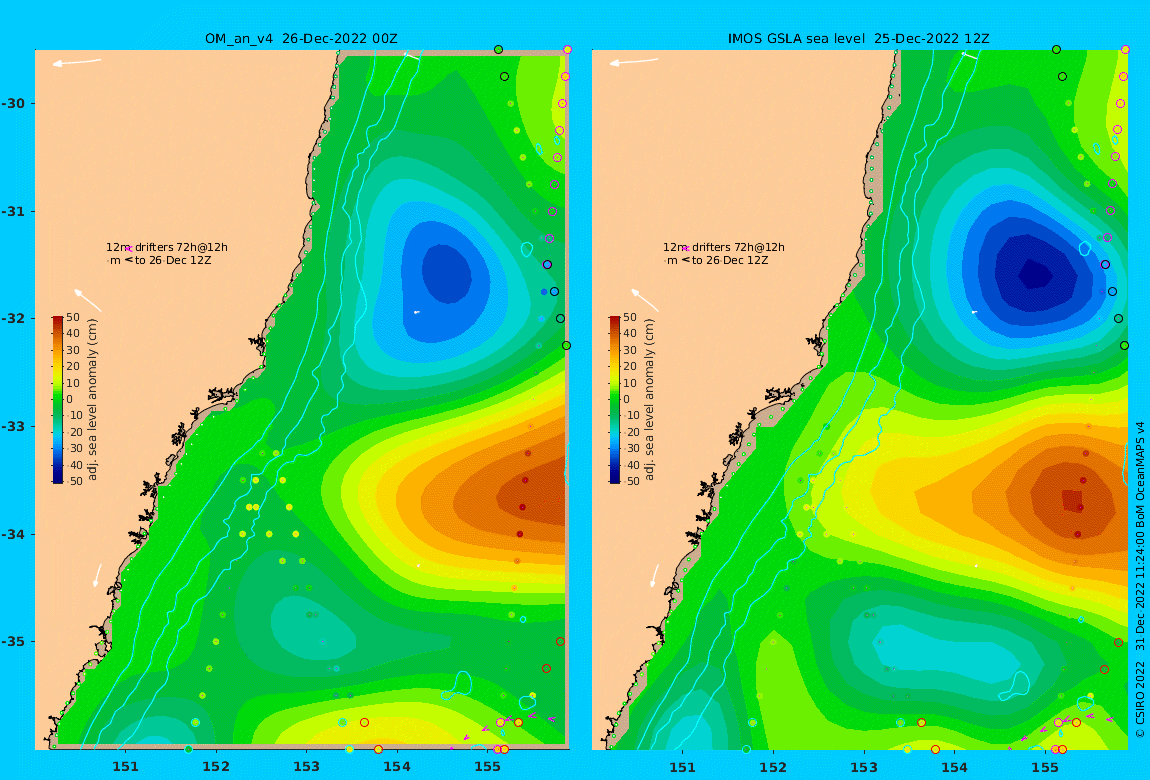The image size is (1150, 780).
Task: Select the latitude label -32
Action: tap(12, 318)
